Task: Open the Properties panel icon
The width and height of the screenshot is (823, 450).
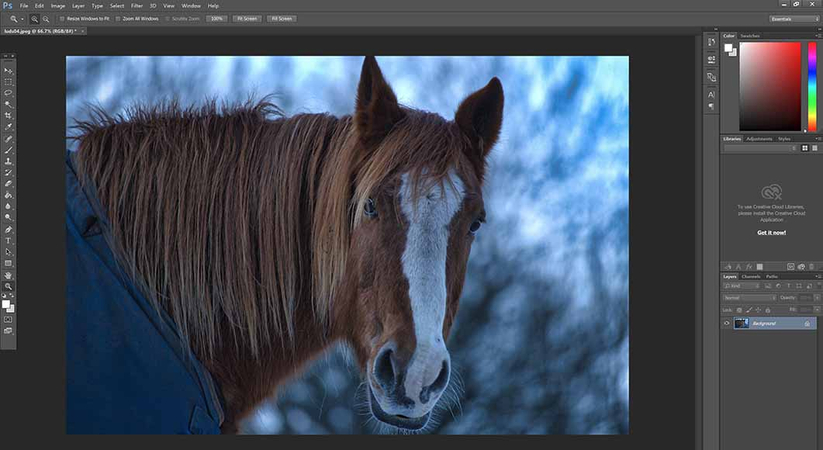Action: 711,59
